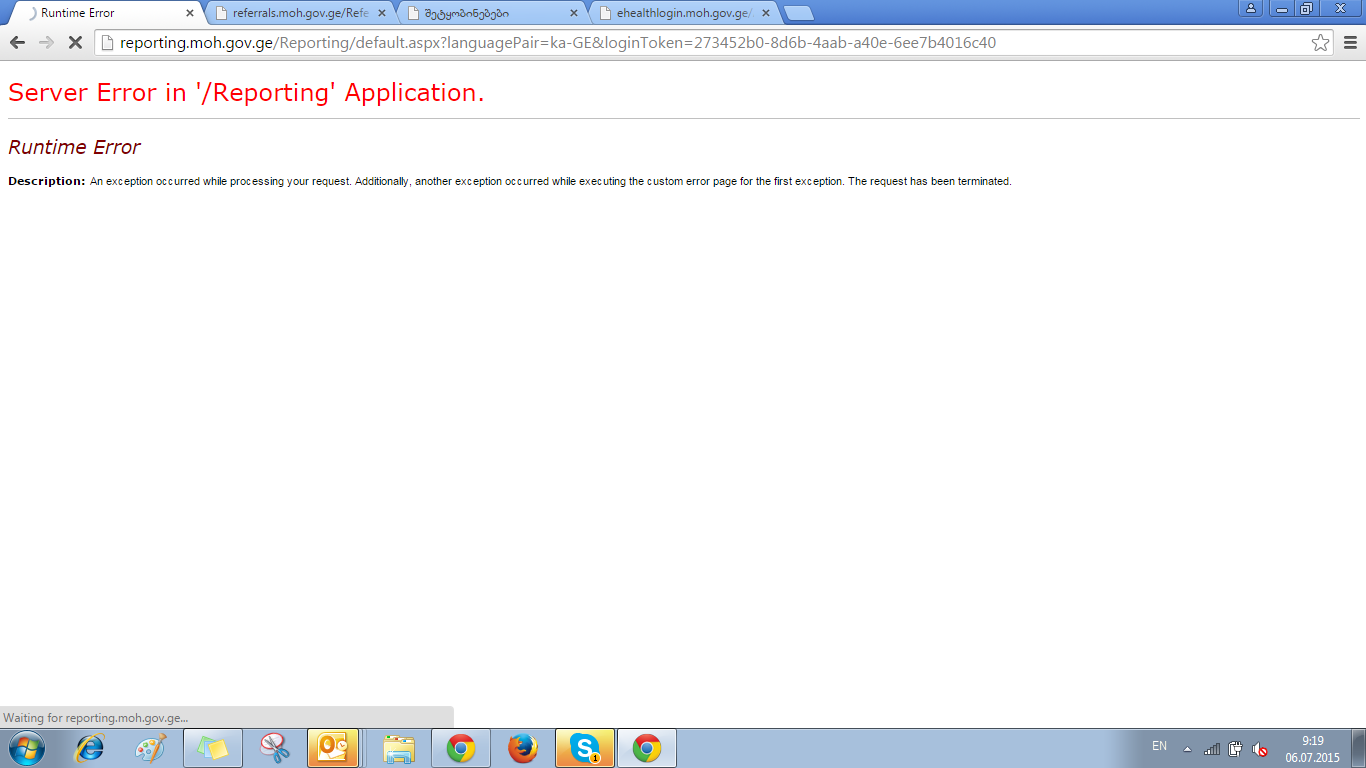Viewport: 1366px width, 768px height.
Task: Stop loading the current page
Action: [x=74, y=43]
